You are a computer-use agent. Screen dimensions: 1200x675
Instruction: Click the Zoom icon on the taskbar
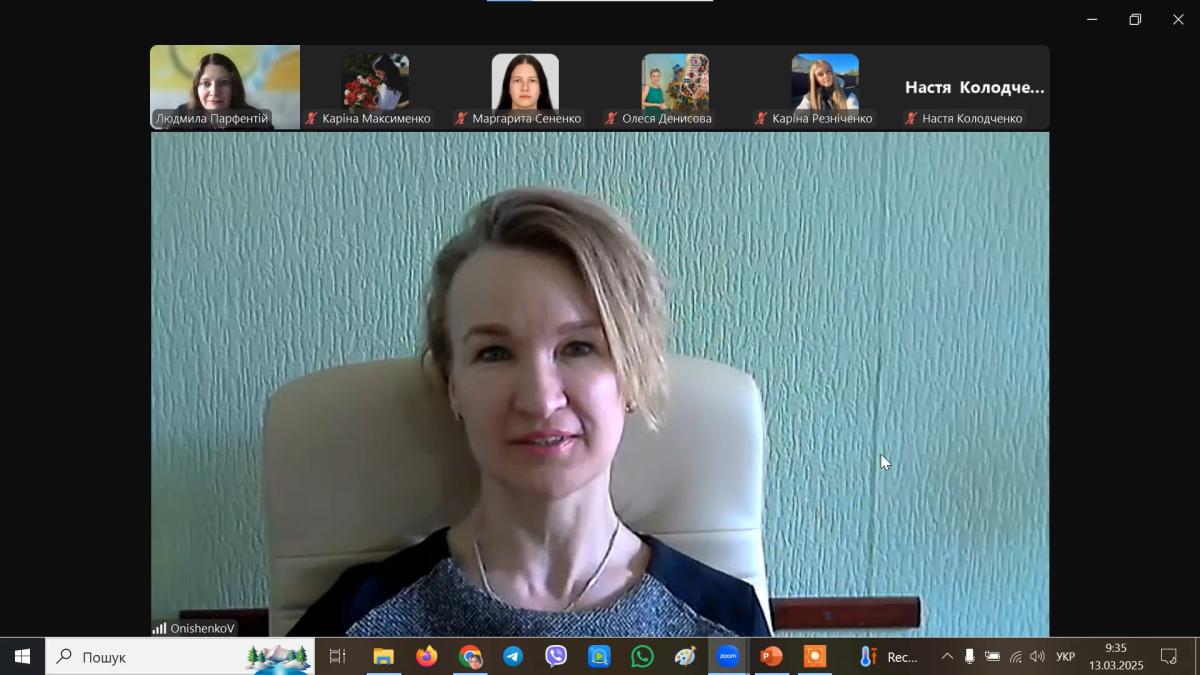point(728,657)
